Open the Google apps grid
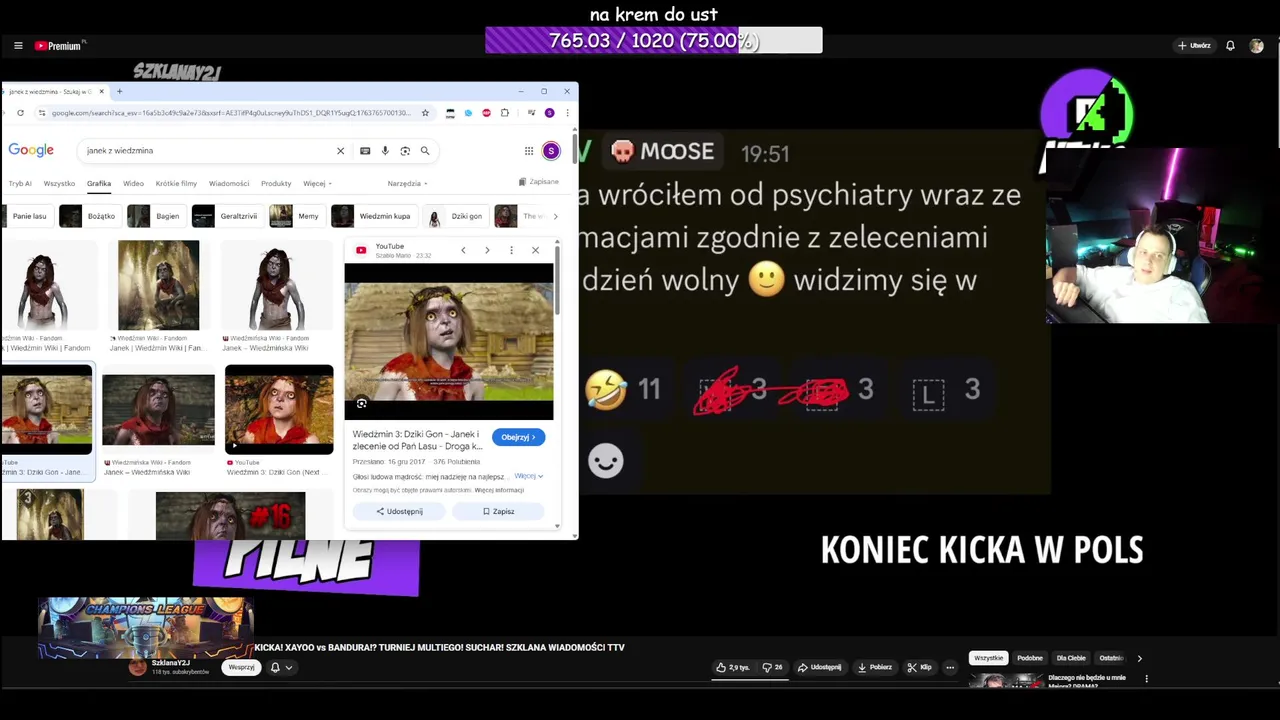 pyautogui.click(x=529, y=151)
